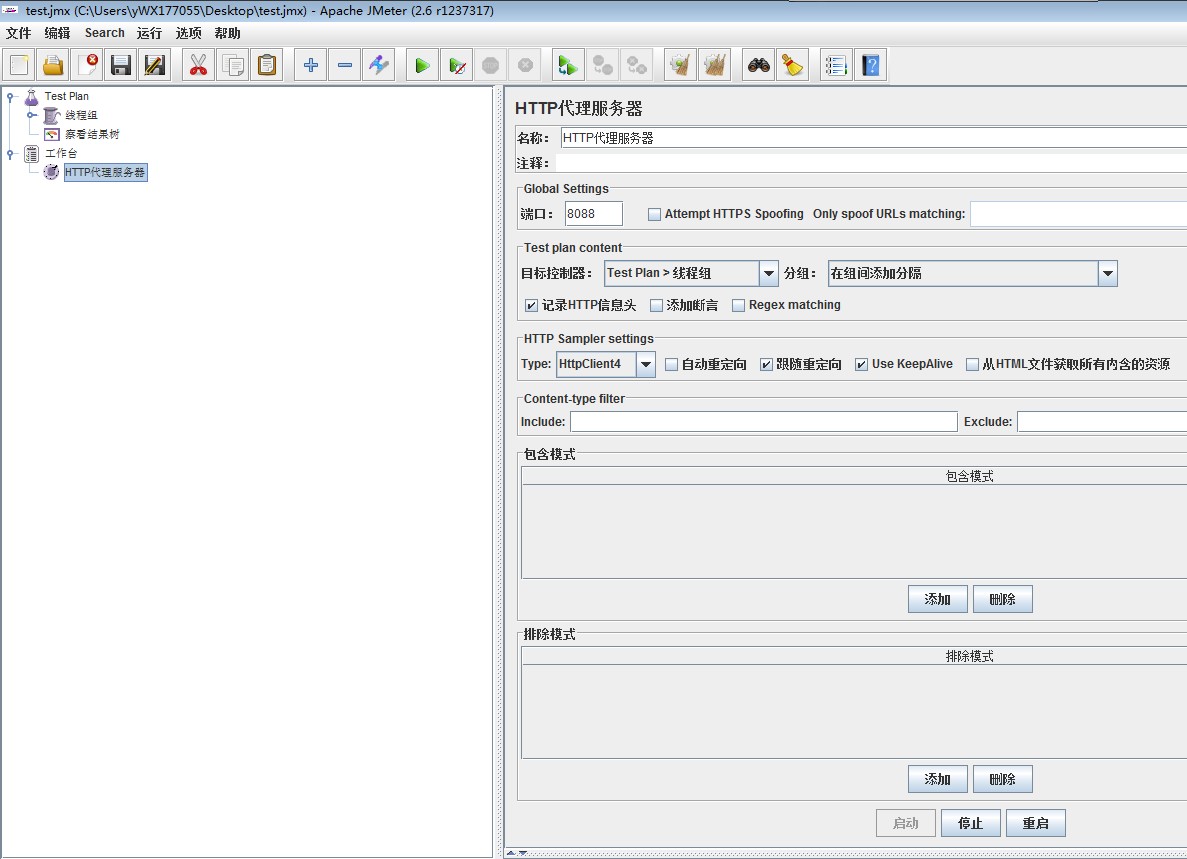
Task: Open the Type HttpClient4 dropdown
Action: pyautogui.click(x=646, y=364)
